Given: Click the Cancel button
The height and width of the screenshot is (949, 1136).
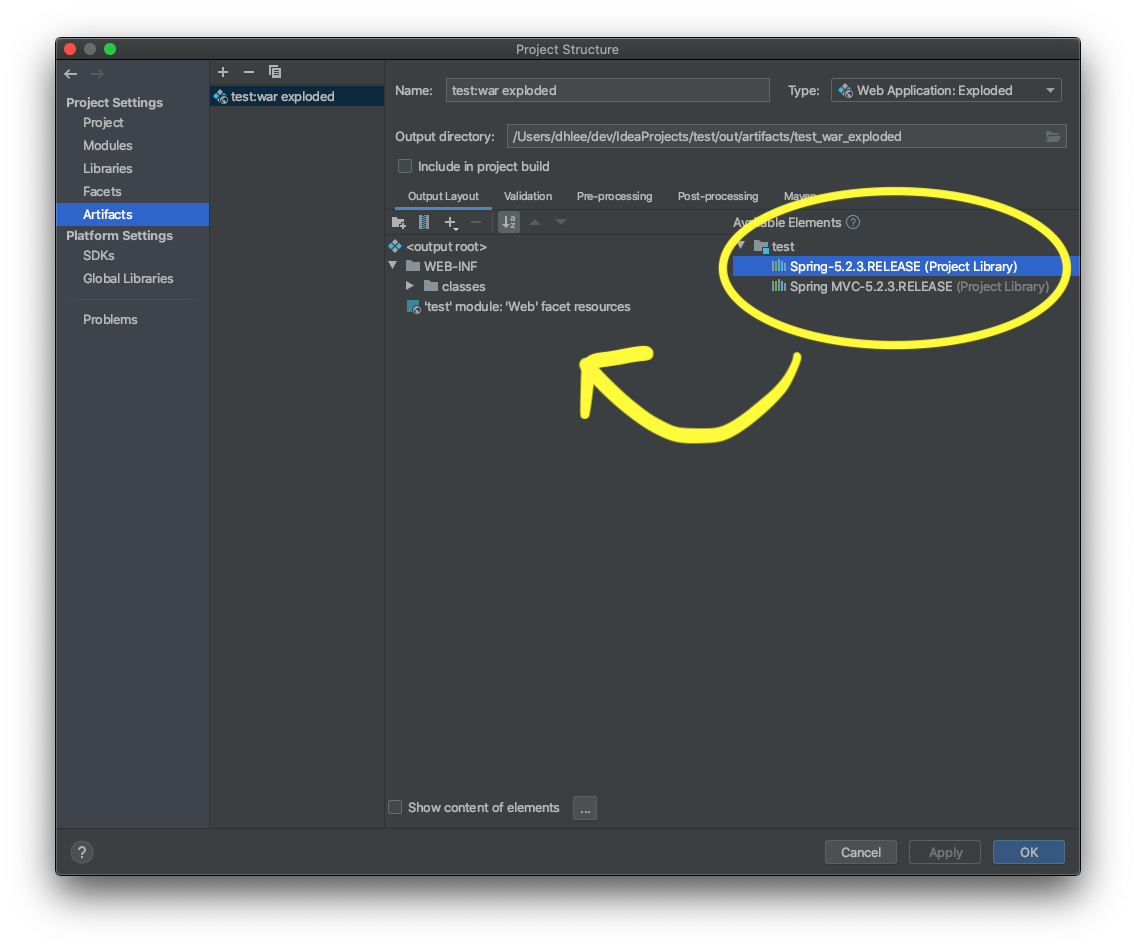Looking at the screenshot, I should (861, 852).
